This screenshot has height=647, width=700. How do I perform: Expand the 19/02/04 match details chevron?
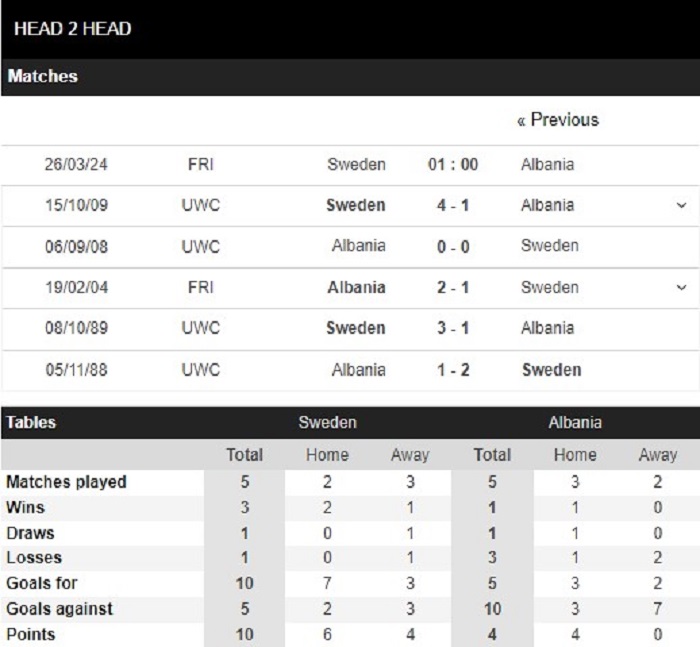[681, 287]
